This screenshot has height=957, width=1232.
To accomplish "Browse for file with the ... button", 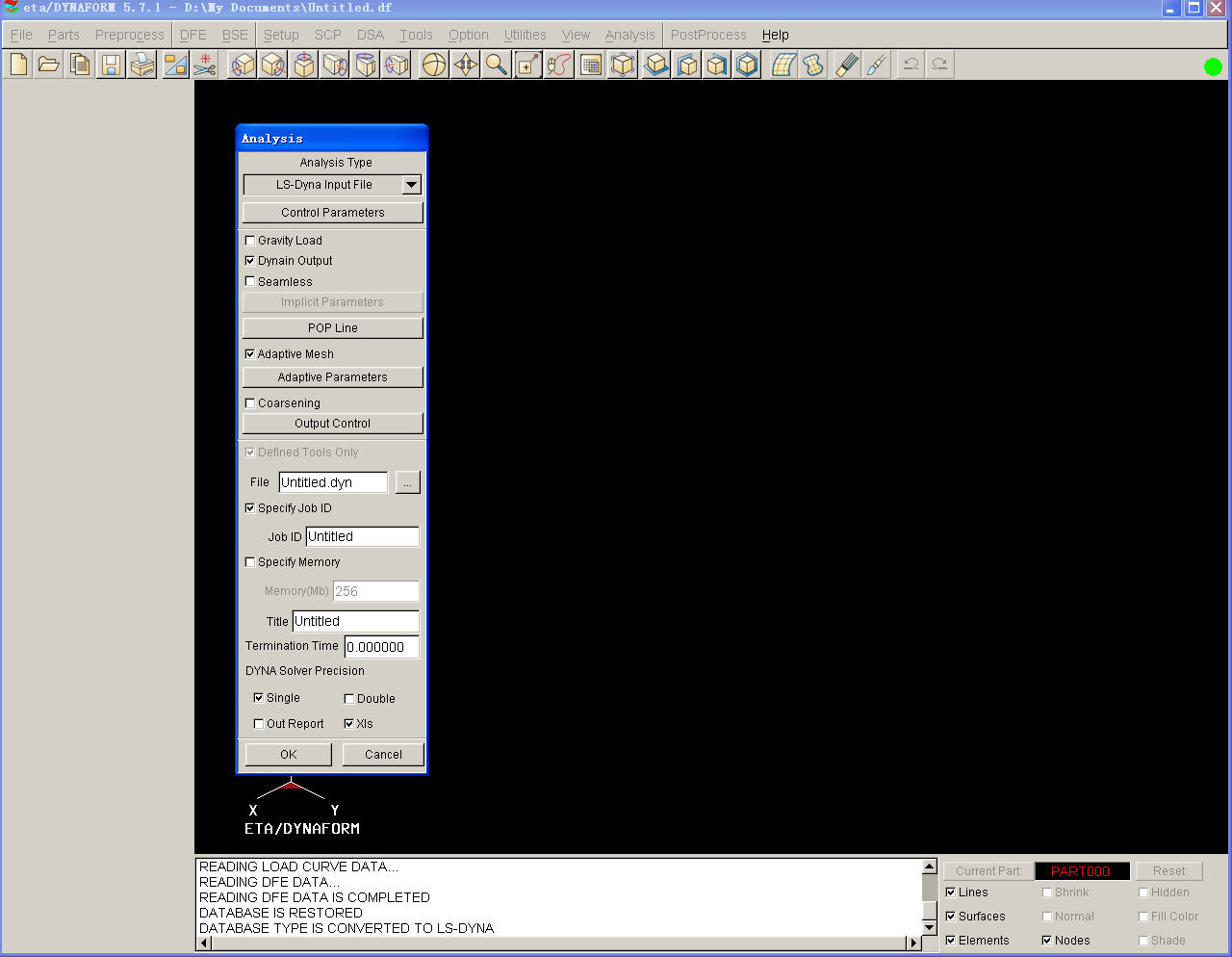I will tap(408, 482).
